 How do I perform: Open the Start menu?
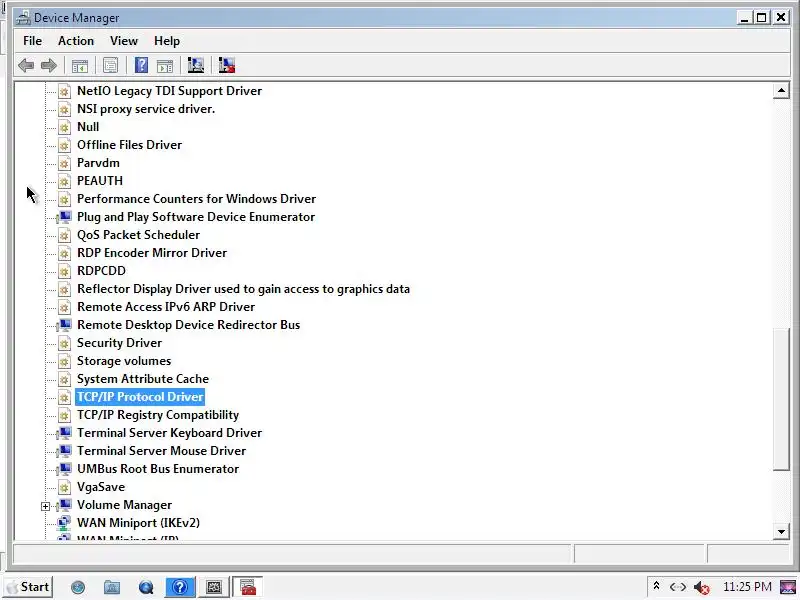pos(29,587)
